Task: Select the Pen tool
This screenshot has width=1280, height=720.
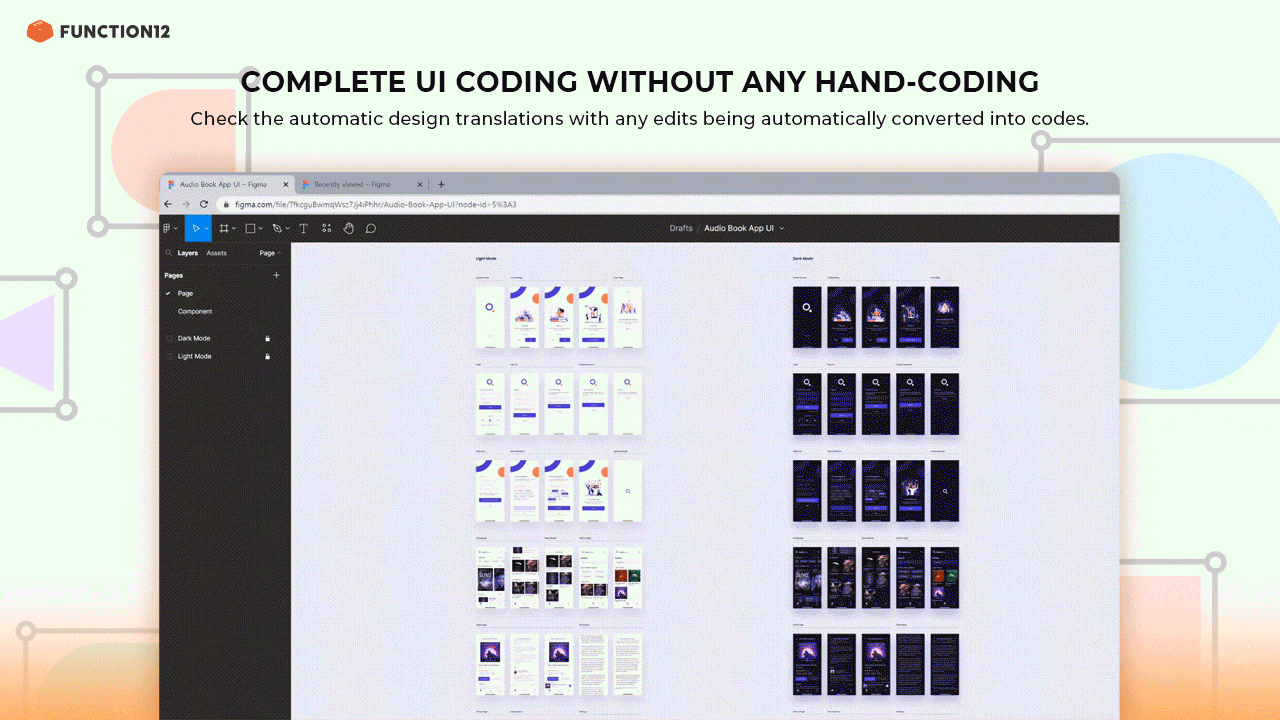Action: click(277, 228)
